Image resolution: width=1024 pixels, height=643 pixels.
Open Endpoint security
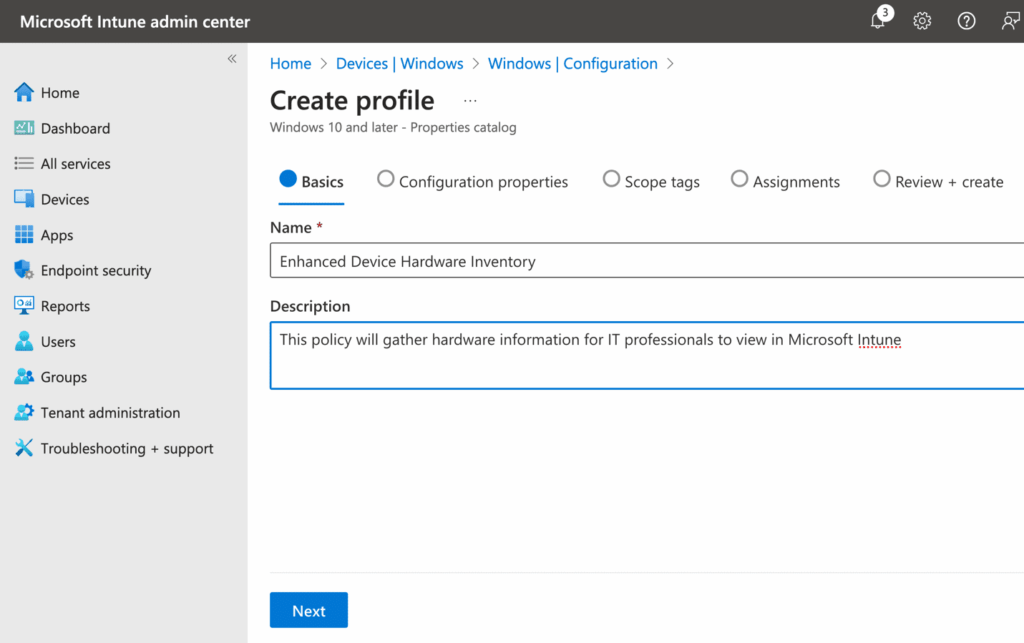tap(95, 270)
